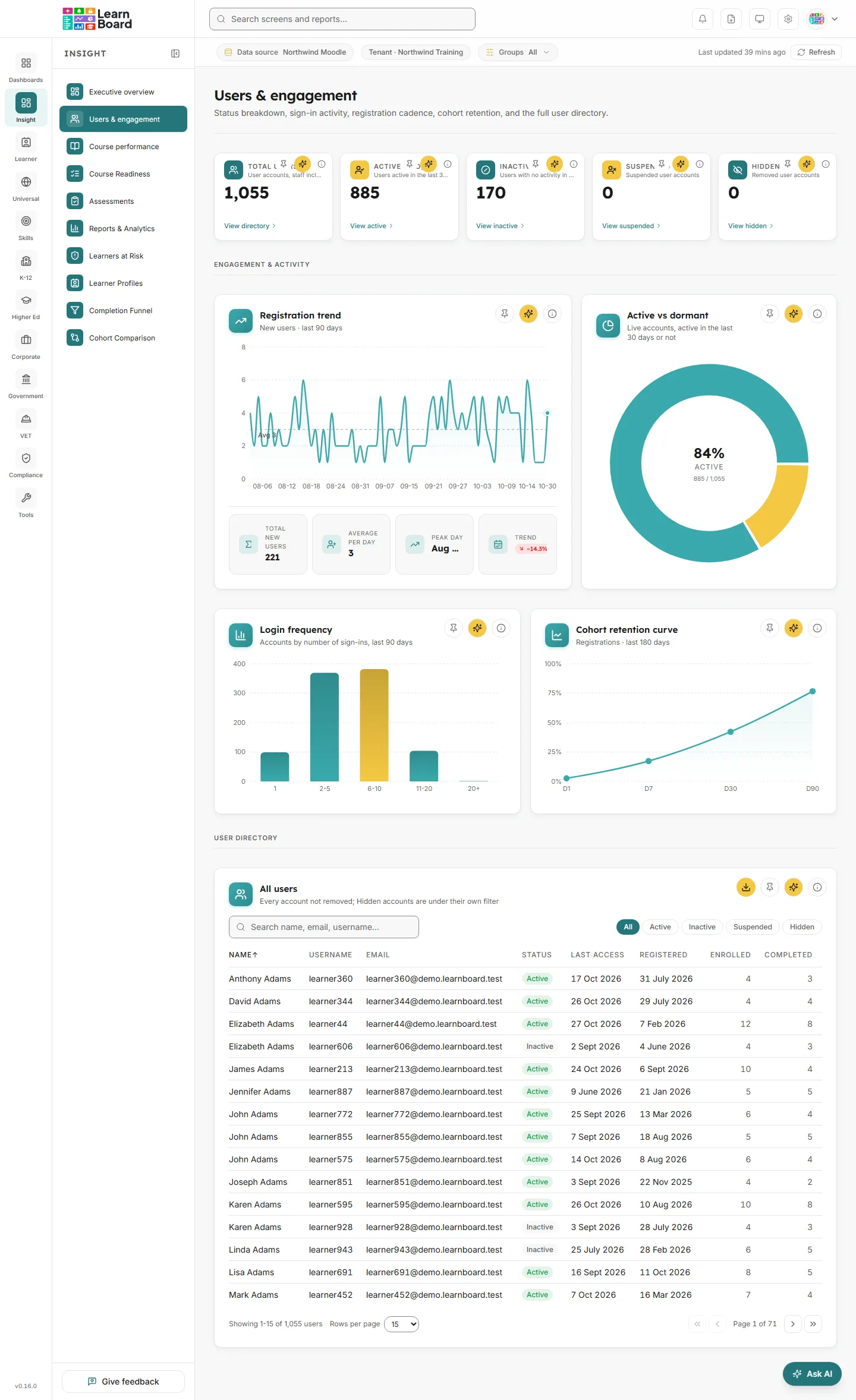Open the notifications bell
856x1400 pixels.
point(703,19)
